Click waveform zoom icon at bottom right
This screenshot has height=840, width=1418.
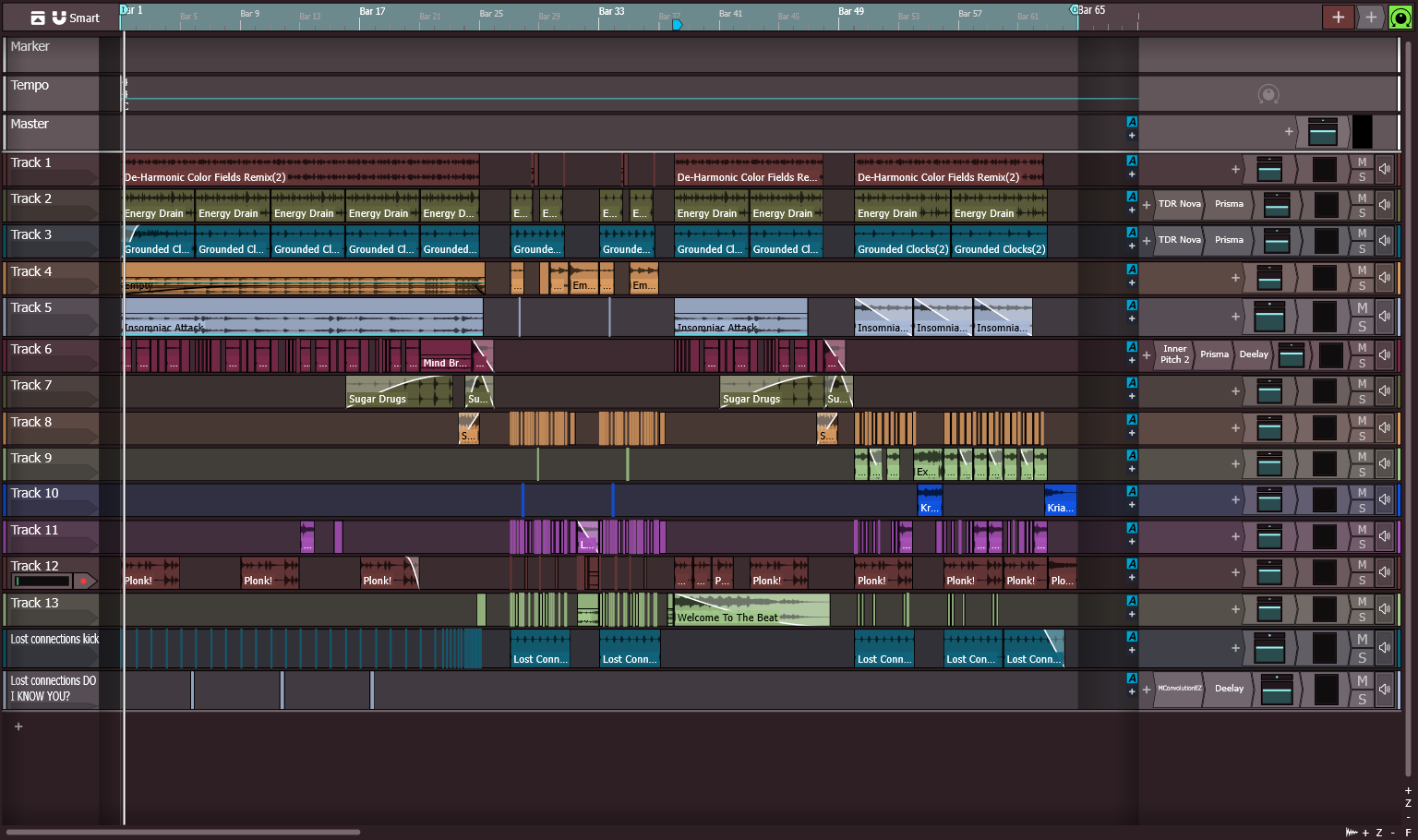(1352, 833)
